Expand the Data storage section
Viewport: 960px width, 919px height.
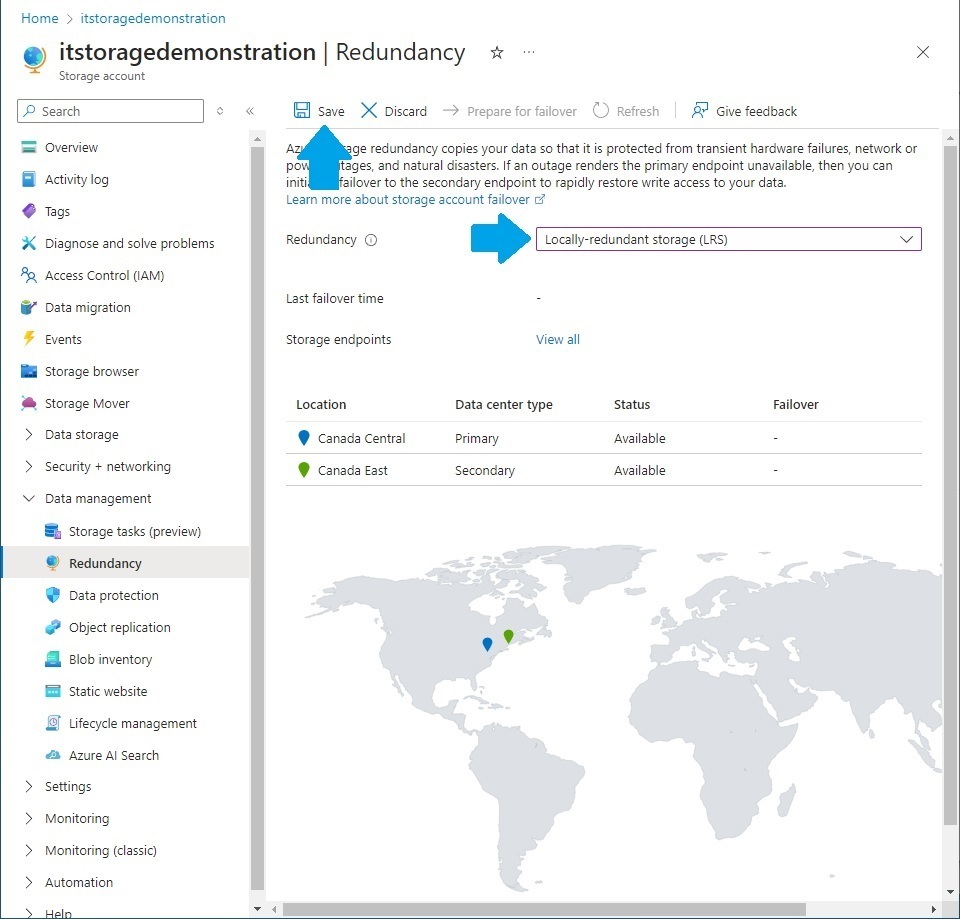(29, 435)
